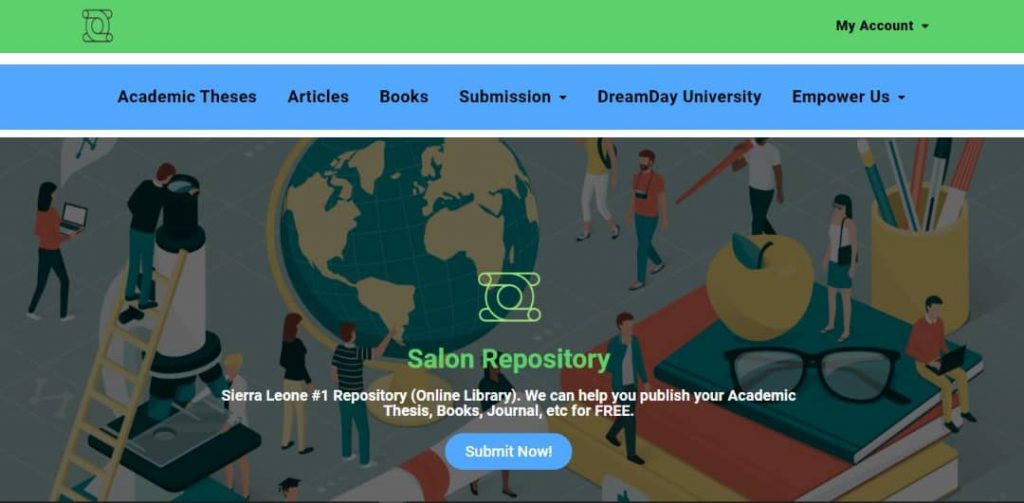The height and width of the screenshot is (503, 1024).
Task: Visit DreamDay University link
Action: click(679, 97)
